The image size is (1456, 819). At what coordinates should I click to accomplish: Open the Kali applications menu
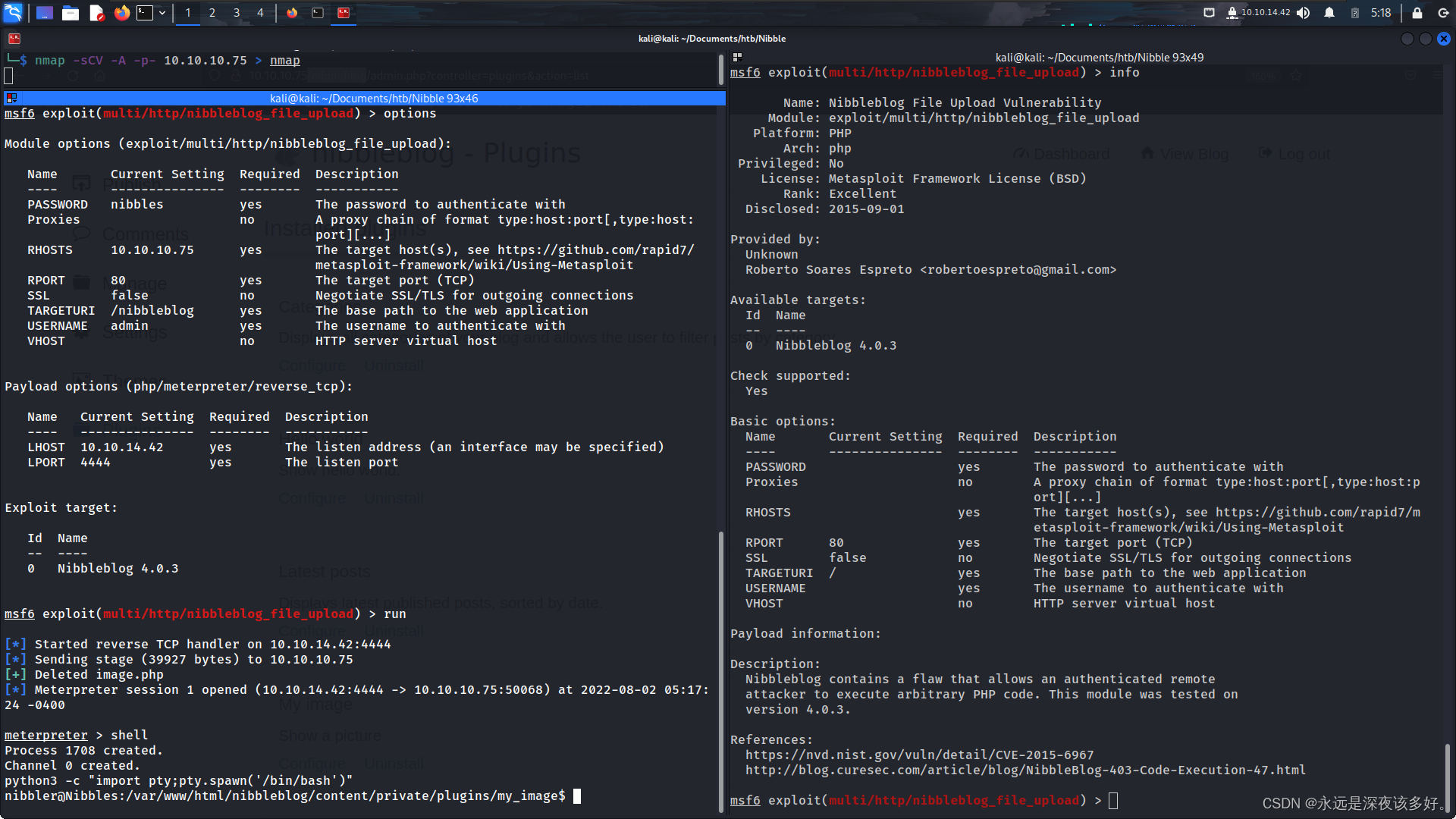pyautogui.click(x=14, y=12)
